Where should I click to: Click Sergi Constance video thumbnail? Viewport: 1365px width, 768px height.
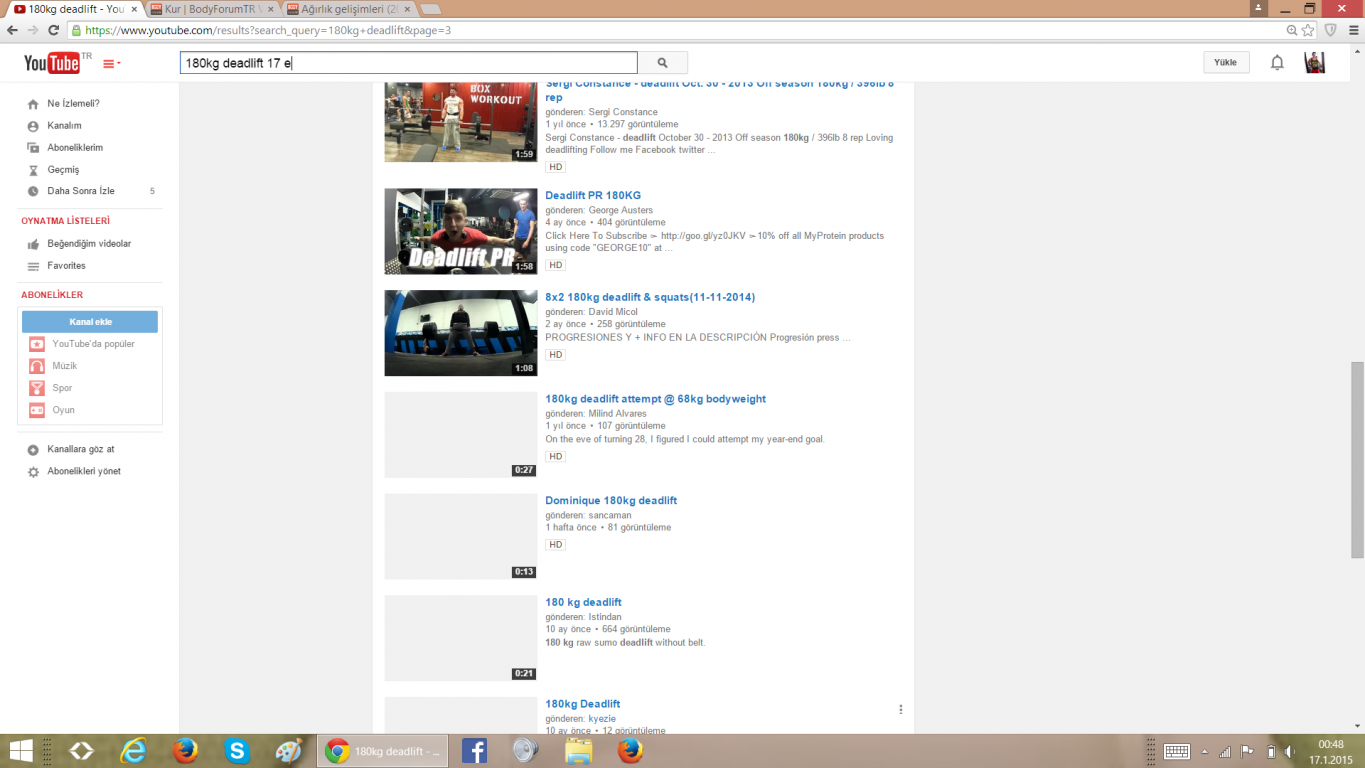click(x=461, y=122)
